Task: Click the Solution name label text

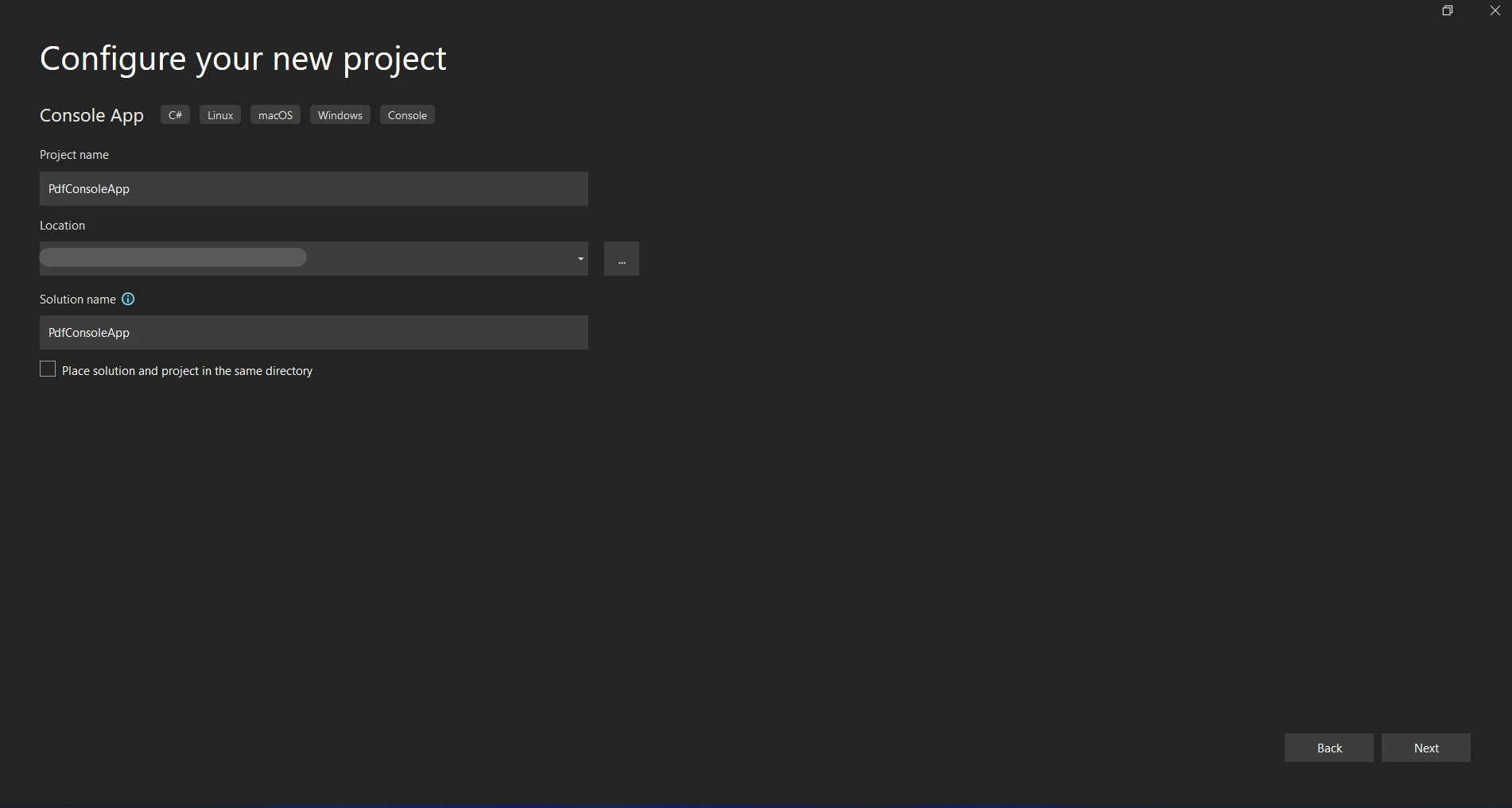Action: (x=78, y=300)
